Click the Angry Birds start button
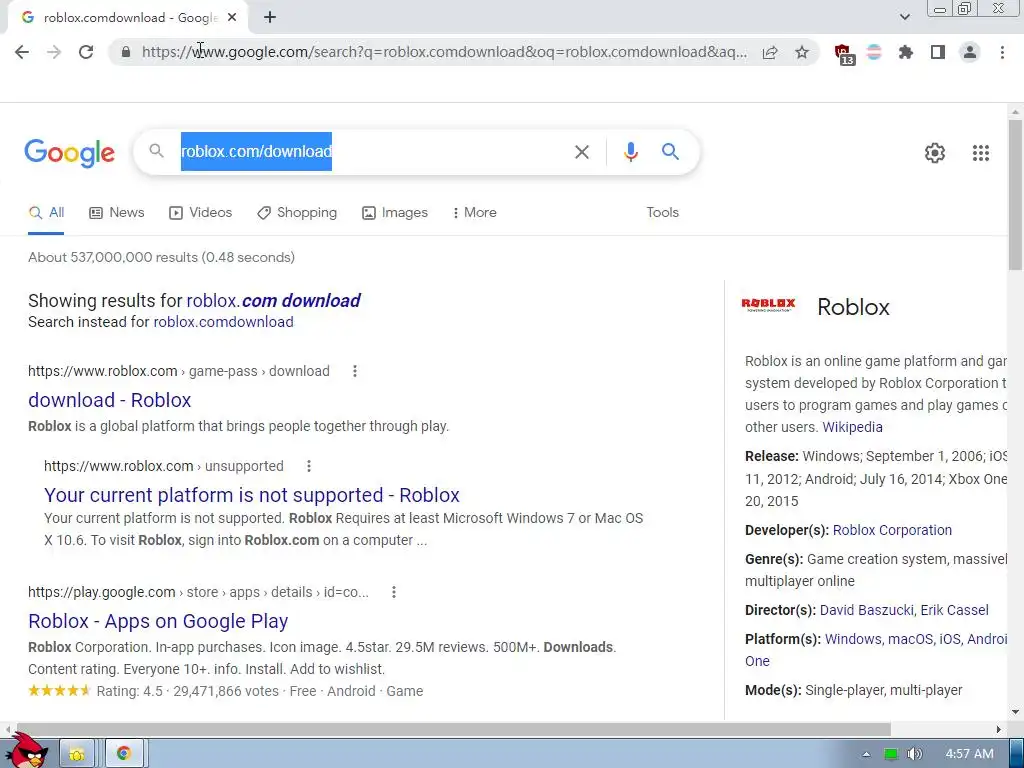Viewport: 1024px width, 768px height. [29, 751]
